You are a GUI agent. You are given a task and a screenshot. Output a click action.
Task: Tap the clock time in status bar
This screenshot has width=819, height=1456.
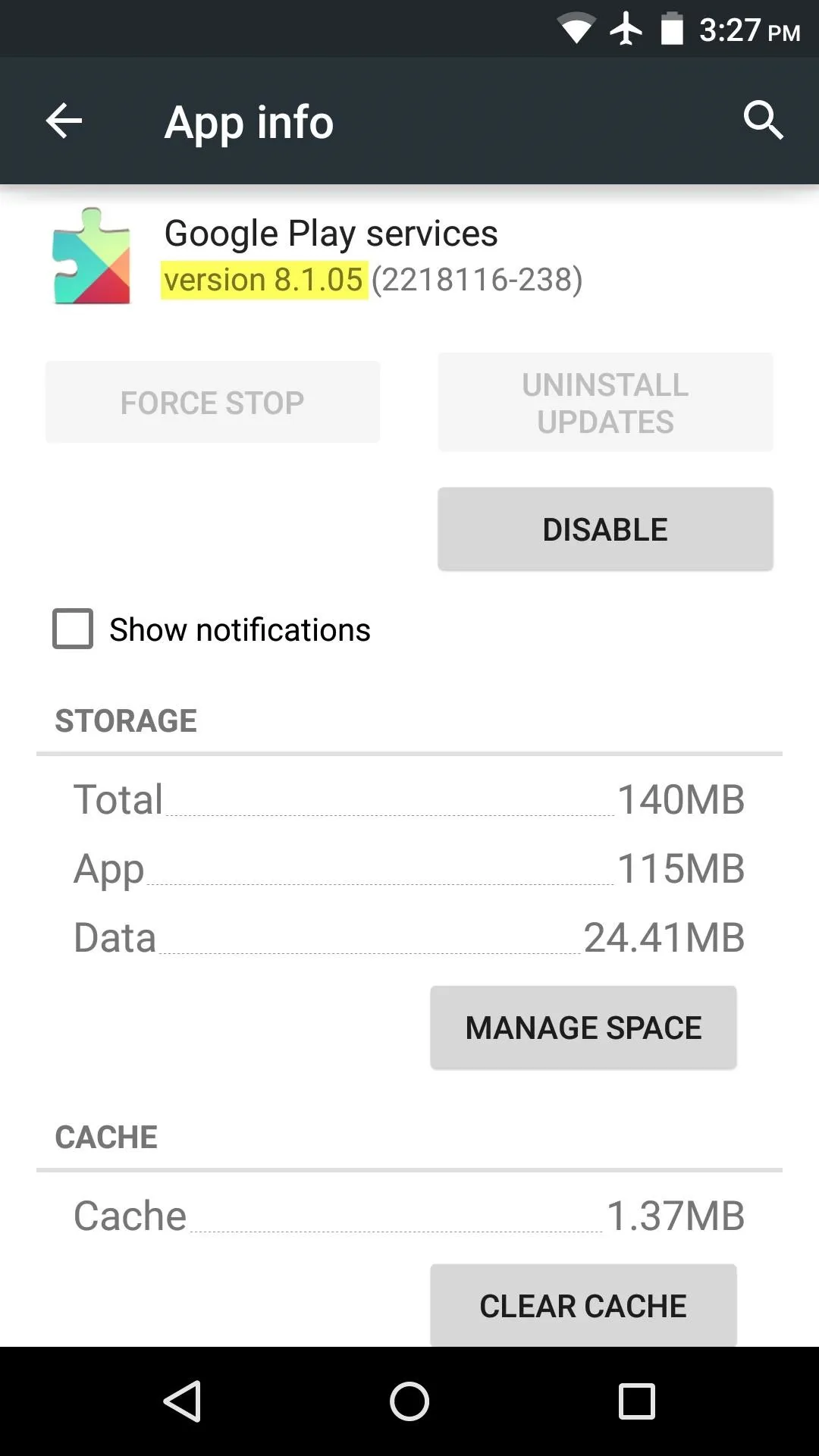tap(749, 30)
